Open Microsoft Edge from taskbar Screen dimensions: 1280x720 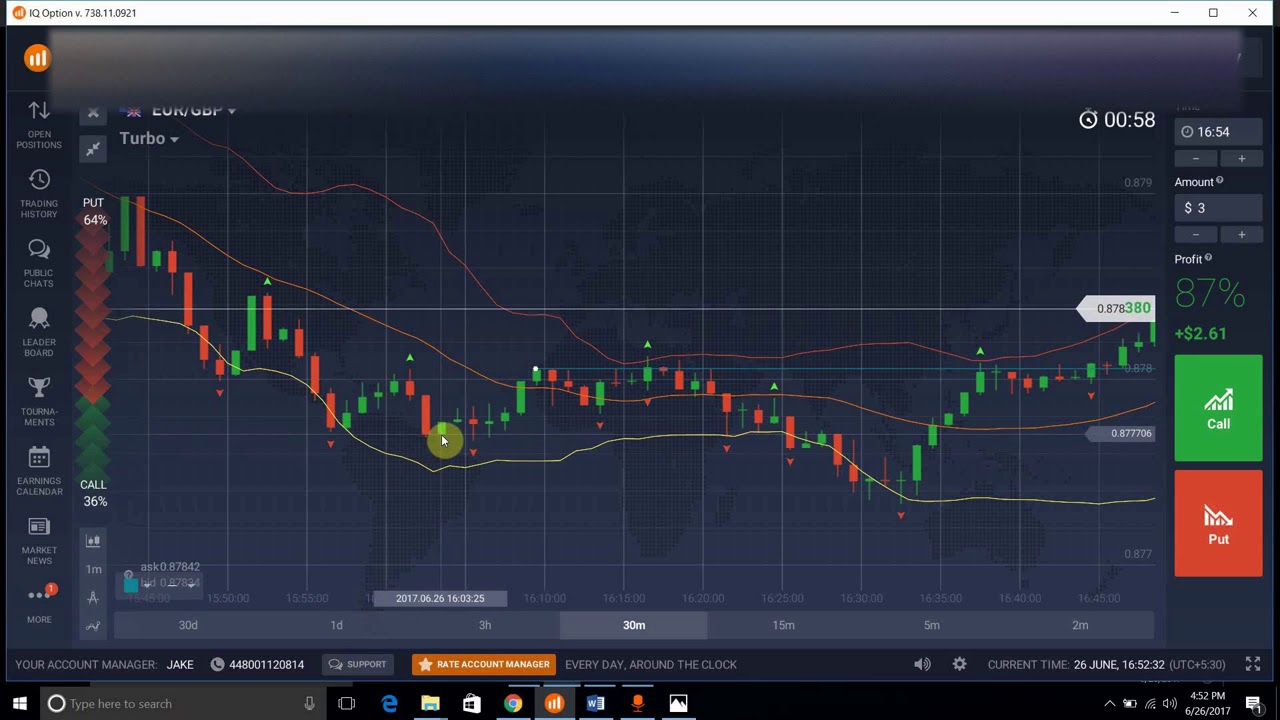tap(389, 704)
